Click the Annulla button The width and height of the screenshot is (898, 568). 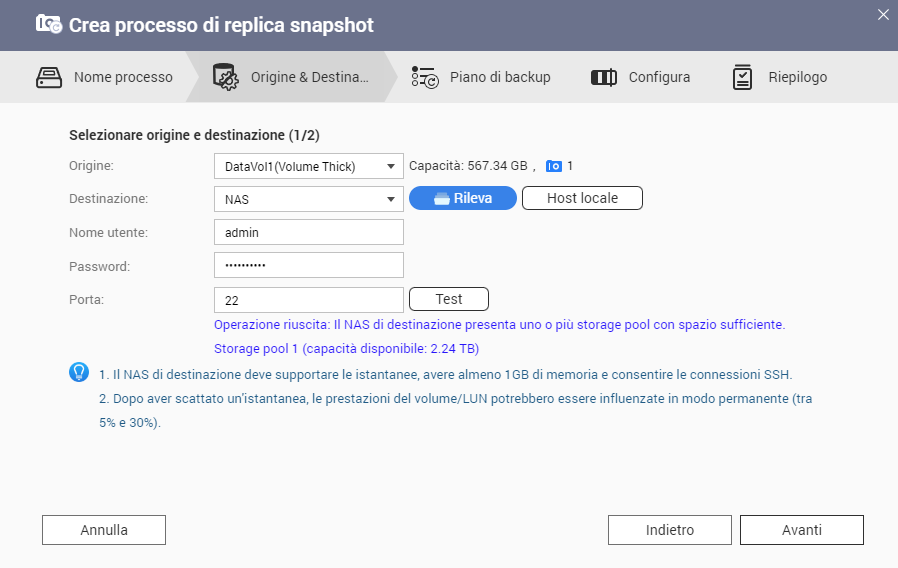pos(104,530)
